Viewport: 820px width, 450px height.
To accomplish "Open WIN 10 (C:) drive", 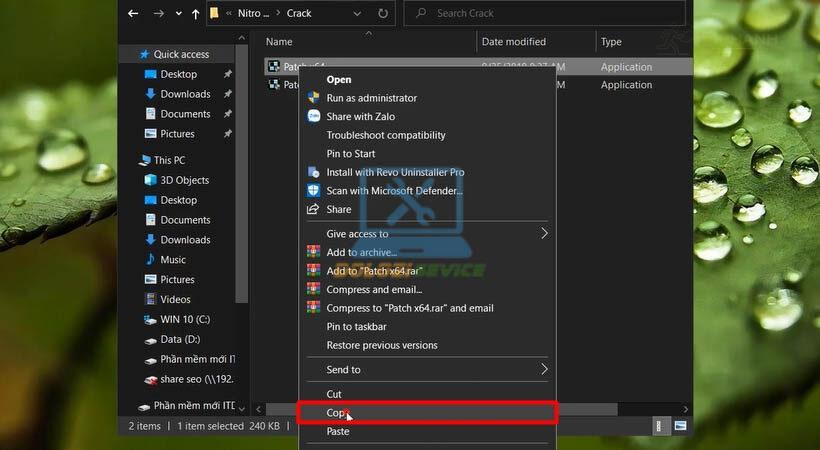I will pos(187,319).
